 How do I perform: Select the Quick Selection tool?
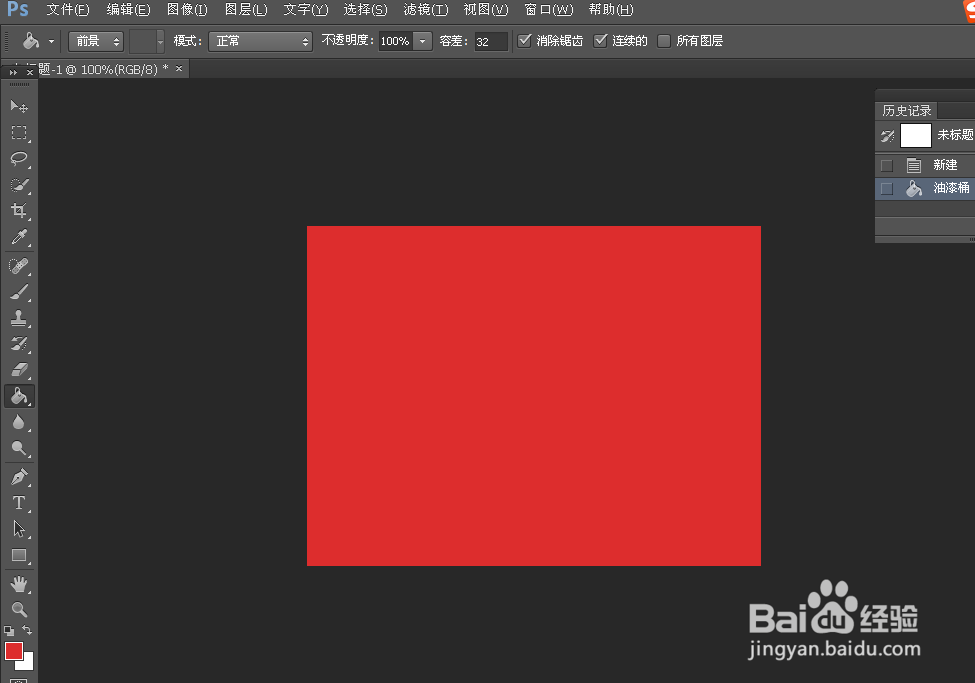point(19,185)
